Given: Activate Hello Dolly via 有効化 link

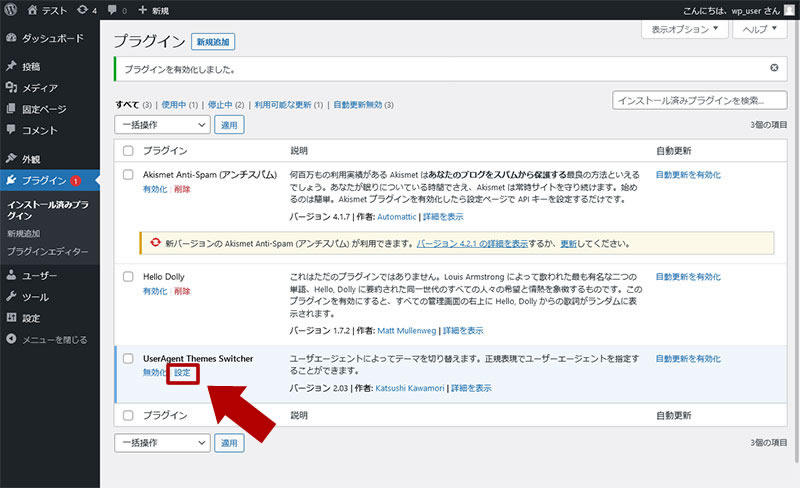Looking at the screenshot, I should click(x=155, y=291).
